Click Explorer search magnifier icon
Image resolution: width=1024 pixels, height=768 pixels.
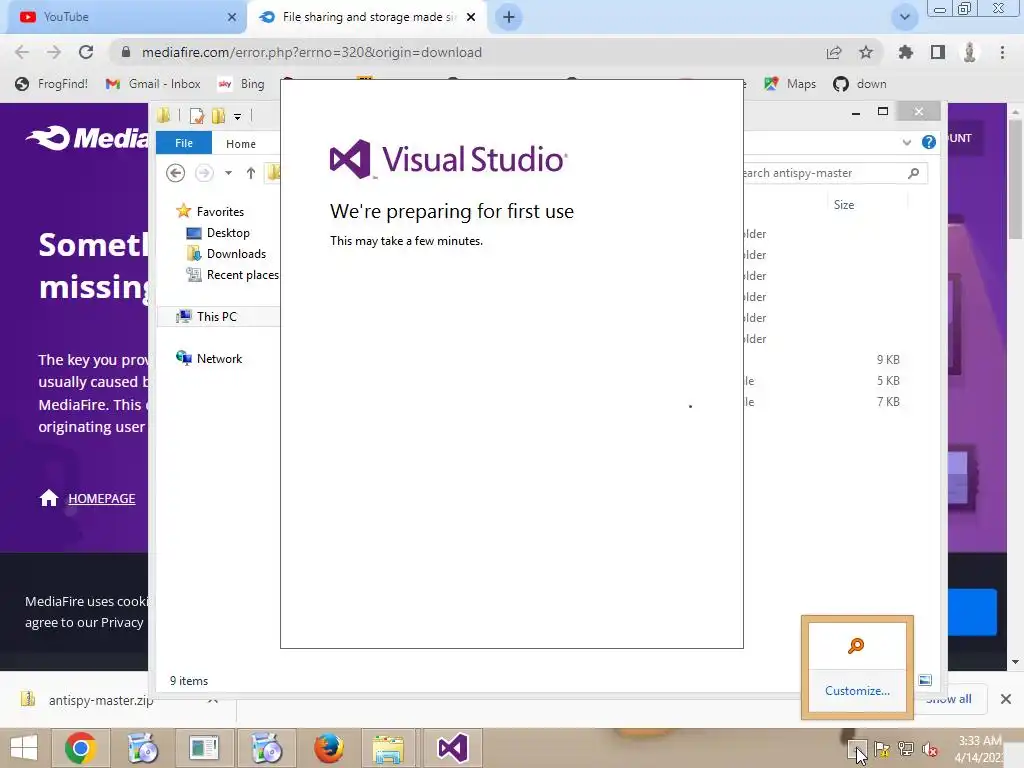[914, 173]
